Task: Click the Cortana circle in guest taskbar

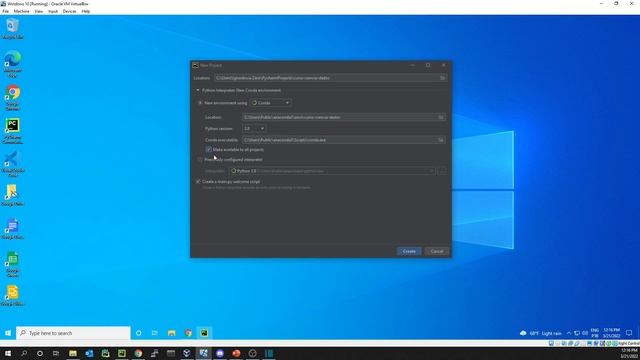Action: pos(139,333)
